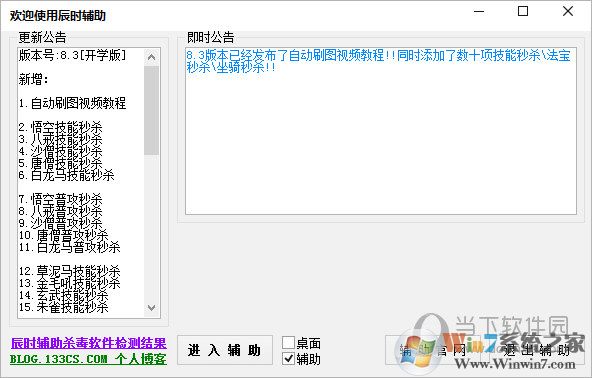Select the line 2.悟空技能秒杀
The width and height of the screenshot is (592, 378).
pyautogui.click(x=60, y=127)
